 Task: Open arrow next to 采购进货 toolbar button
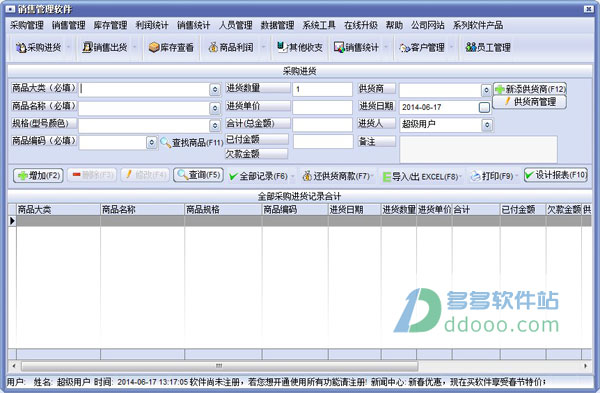68,47
